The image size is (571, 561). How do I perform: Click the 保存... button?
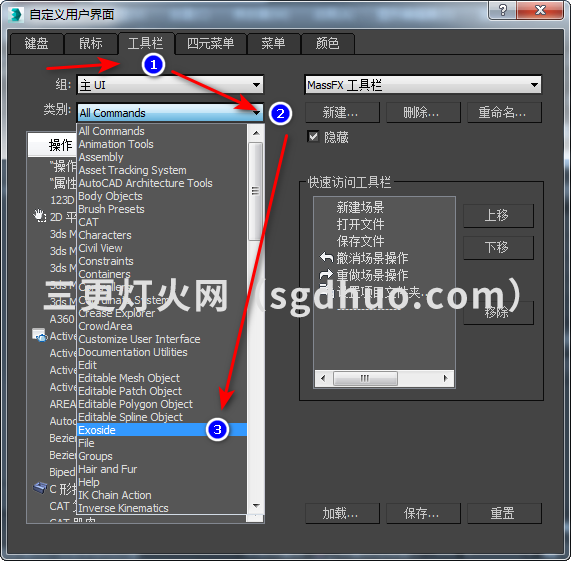423,513
